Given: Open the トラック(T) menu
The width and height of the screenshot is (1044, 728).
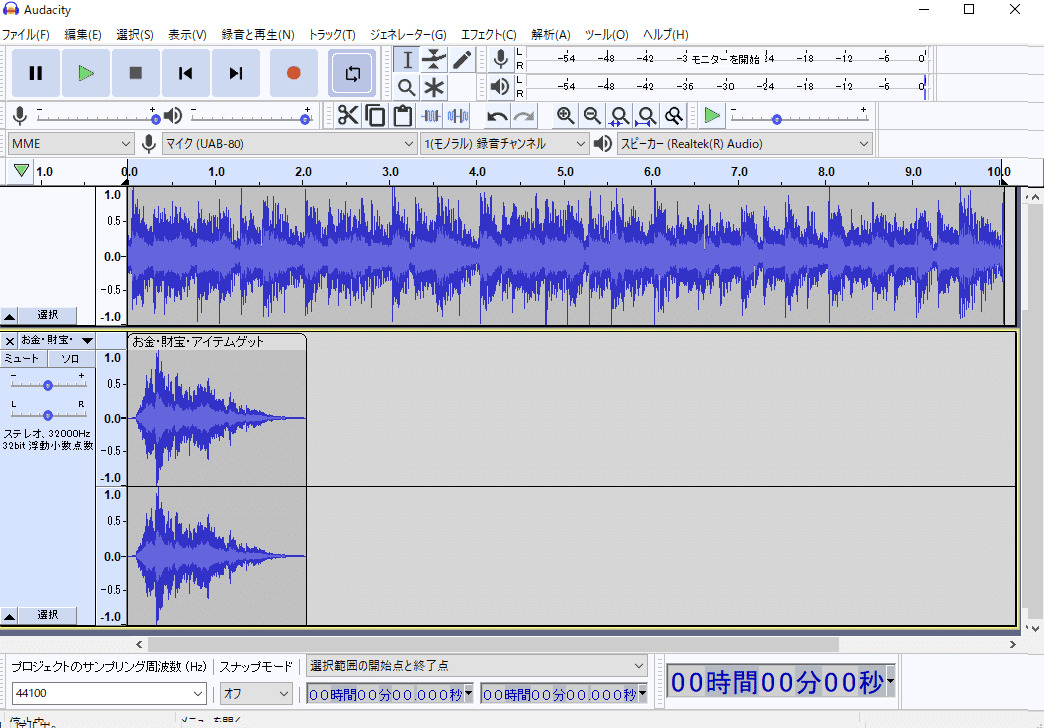Looking at the screenshot, I should point(332,35).
